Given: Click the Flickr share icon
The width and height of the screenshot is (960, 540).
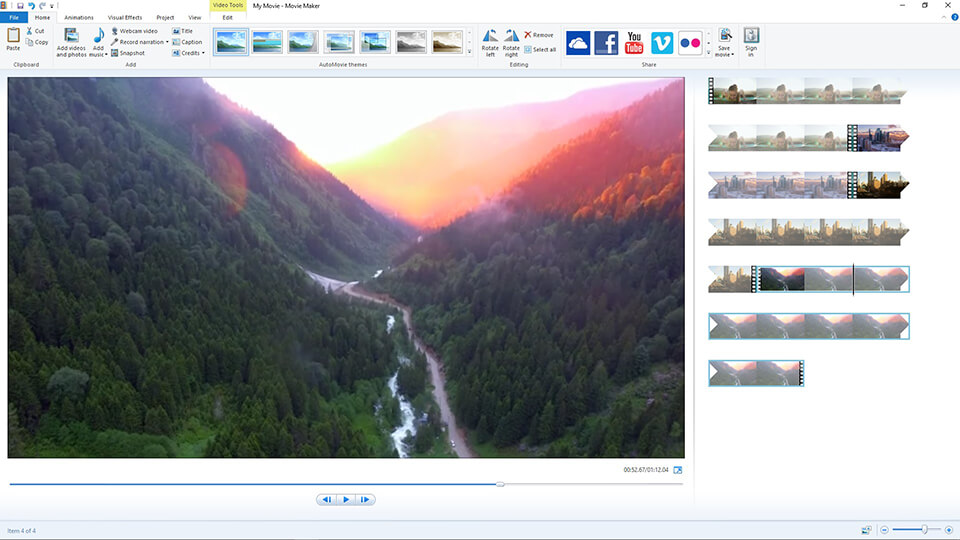Looking at the screenshot, I should click(x=690, y=42).
